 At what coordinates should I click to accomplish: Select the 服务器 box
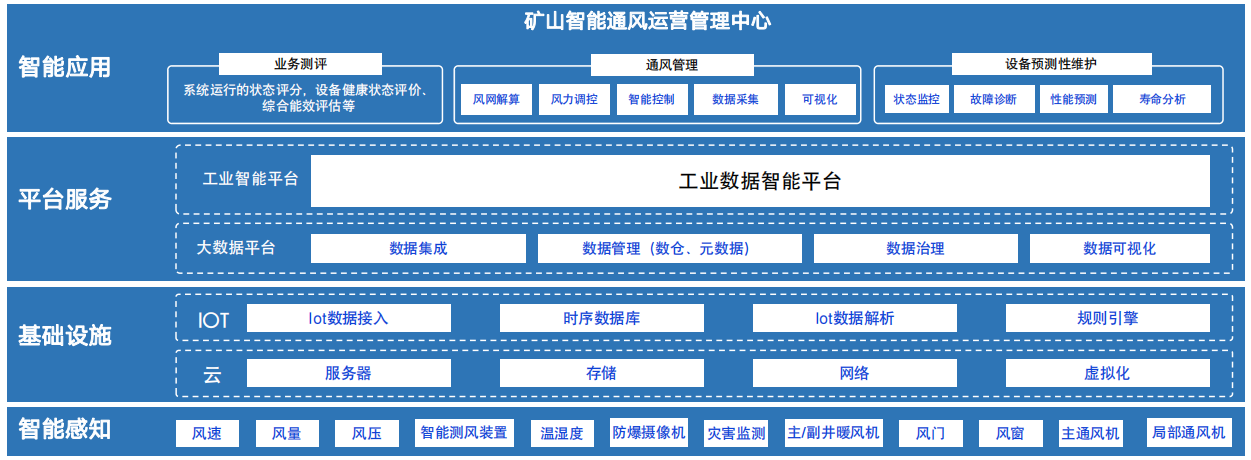click(x=348, y=373)
